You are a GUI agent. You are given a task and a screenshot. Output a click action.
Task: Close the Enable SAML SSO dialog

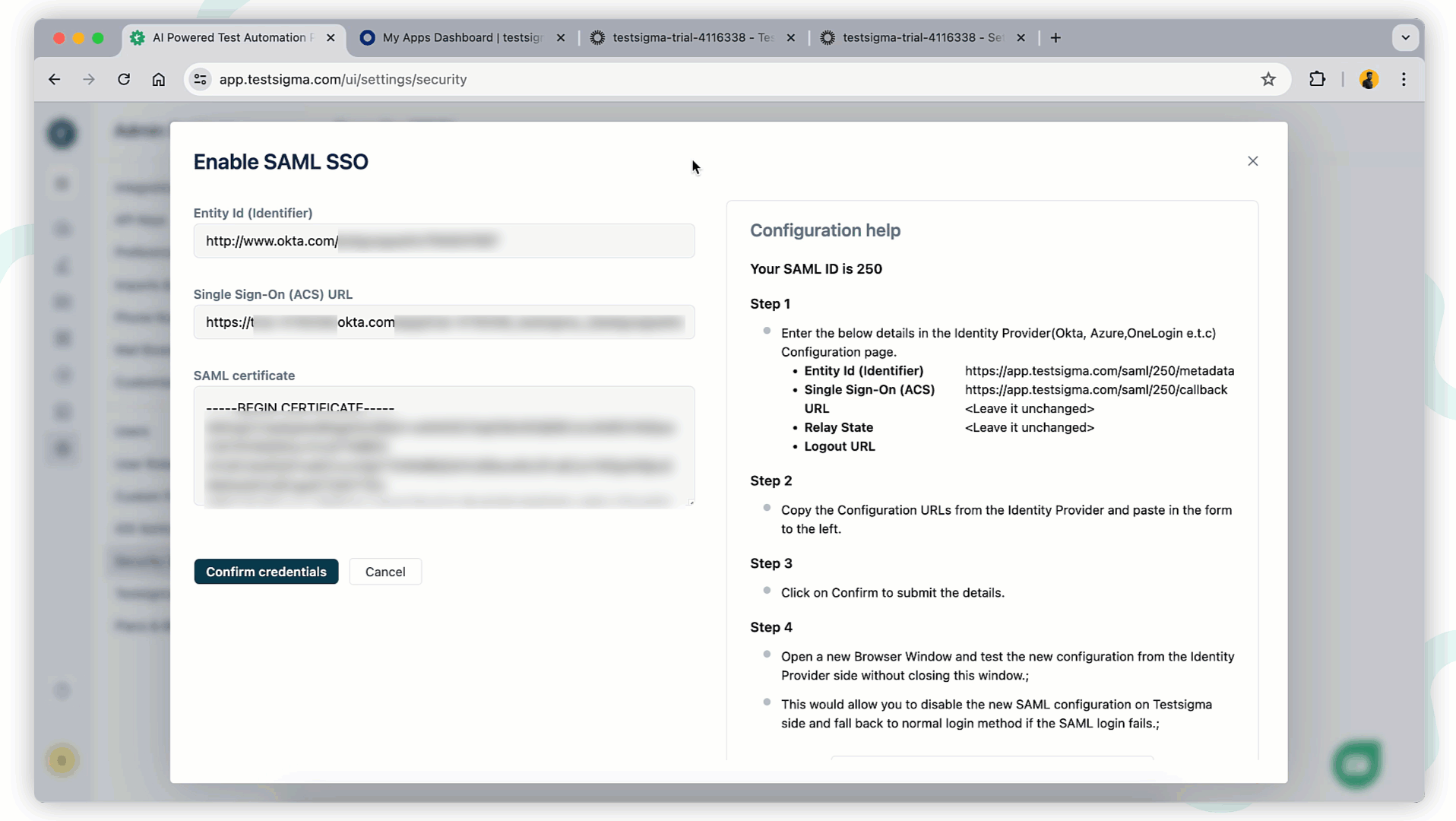[x=1252, y=161]
